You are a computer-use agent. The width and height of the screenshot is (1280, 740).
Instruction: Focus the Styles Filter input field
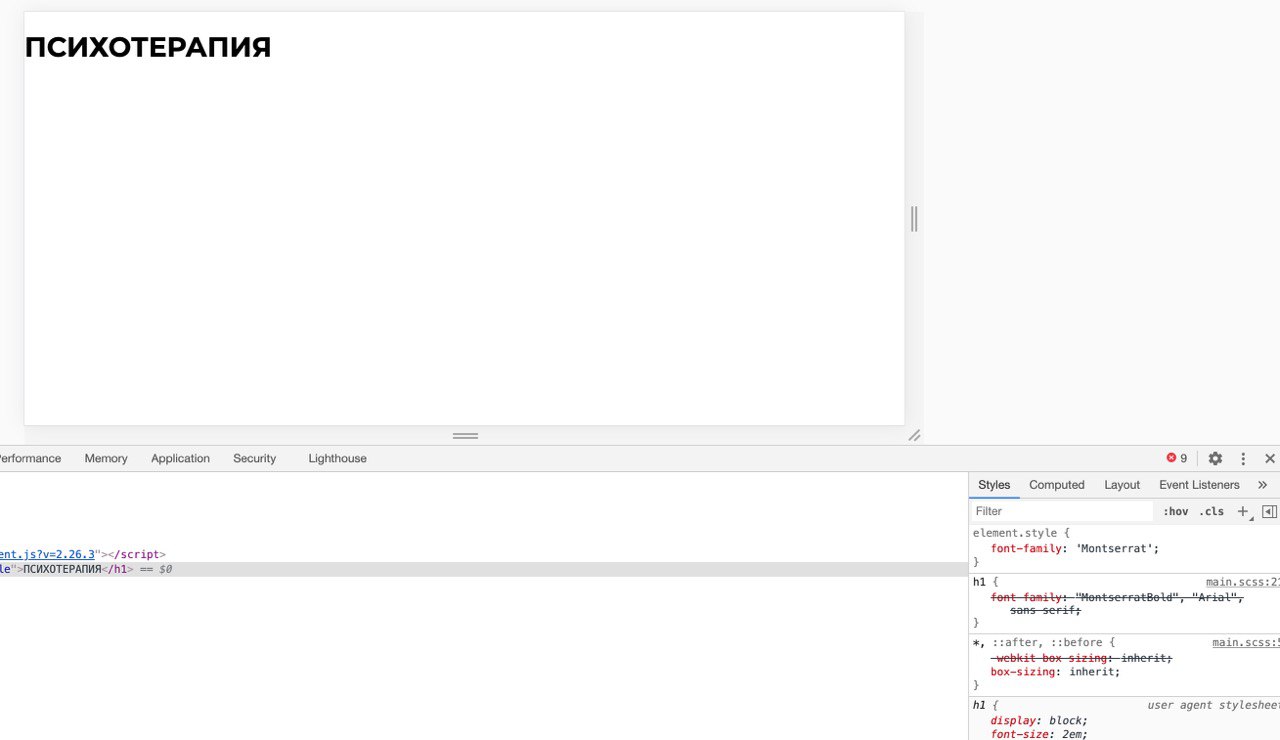tap(1062, 511)
